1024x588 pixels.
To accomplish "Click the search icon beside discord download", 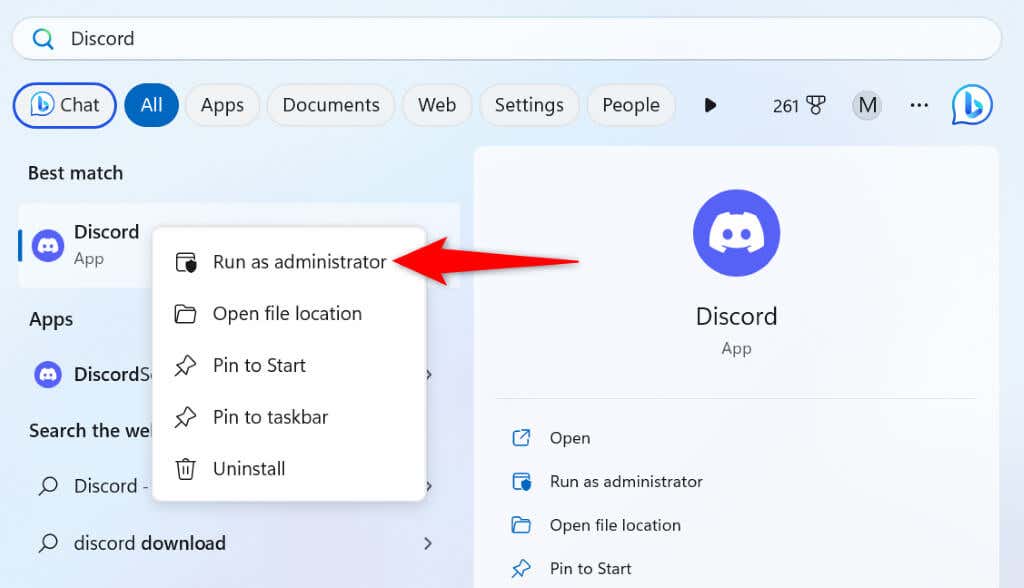I will [x=48, y=543].
